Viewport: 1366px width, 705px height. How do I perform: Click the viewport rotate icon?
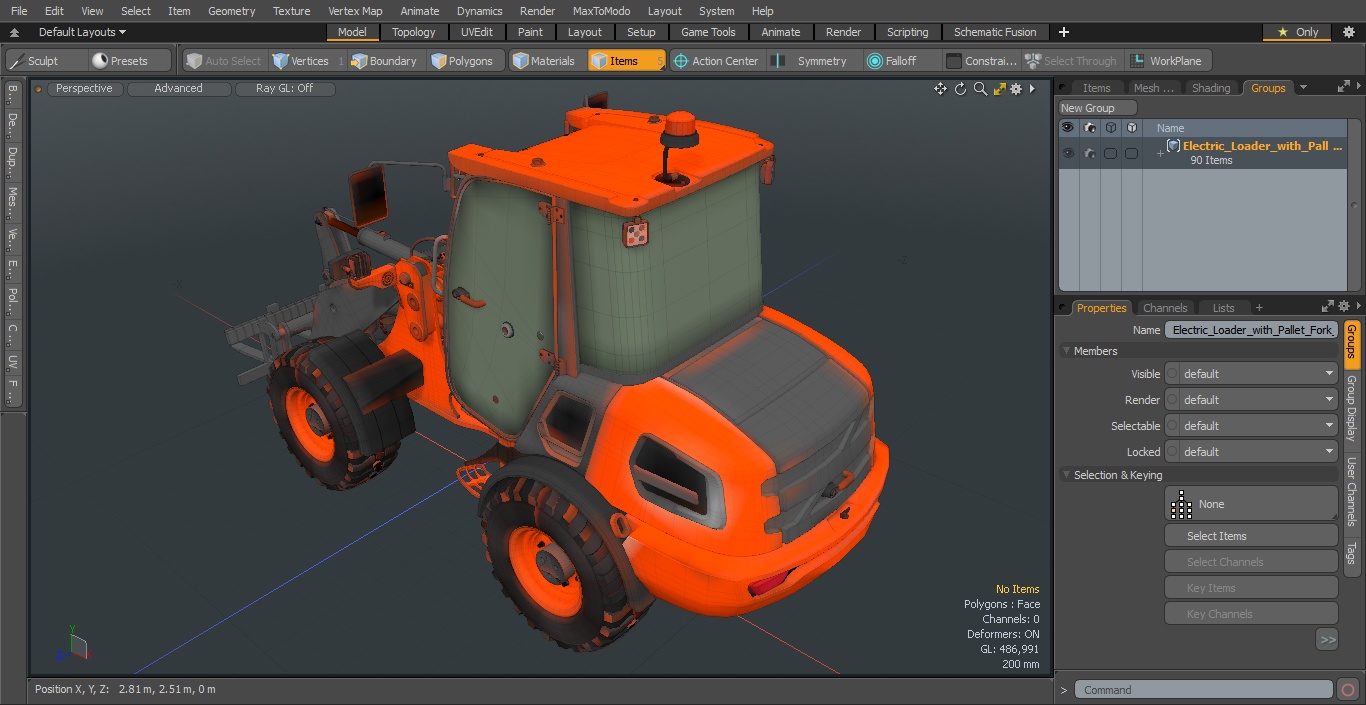960,89
